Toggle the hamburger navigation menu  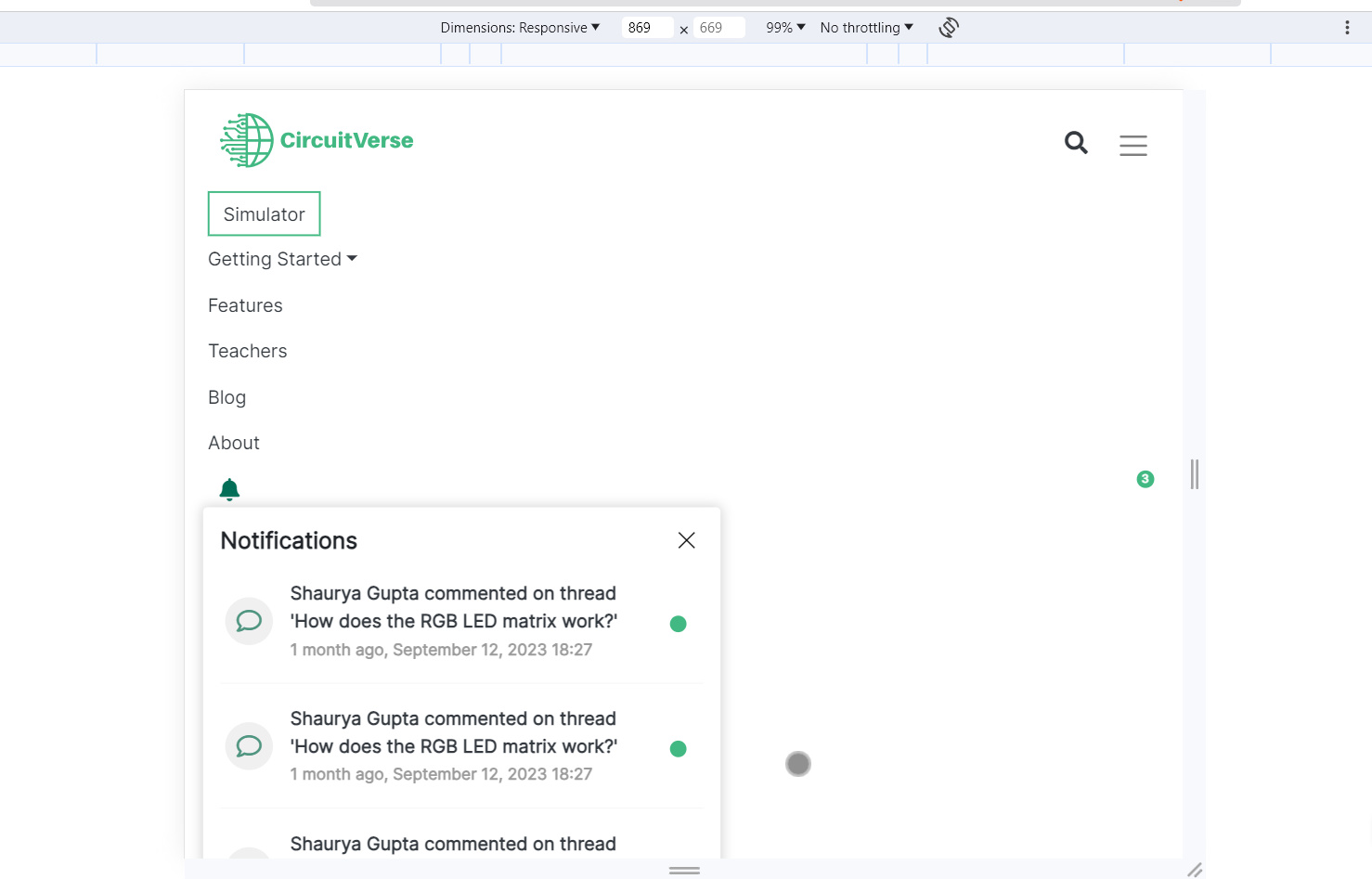1133,146
